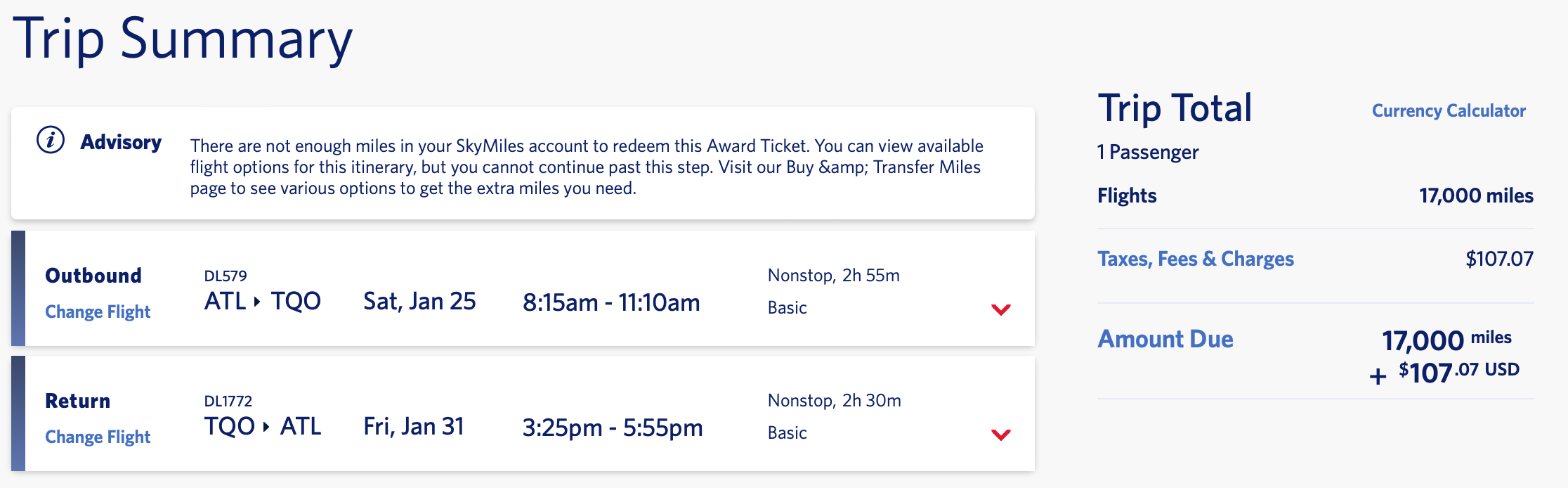Click the 3:25pm - 5:55pm return time

612,428
